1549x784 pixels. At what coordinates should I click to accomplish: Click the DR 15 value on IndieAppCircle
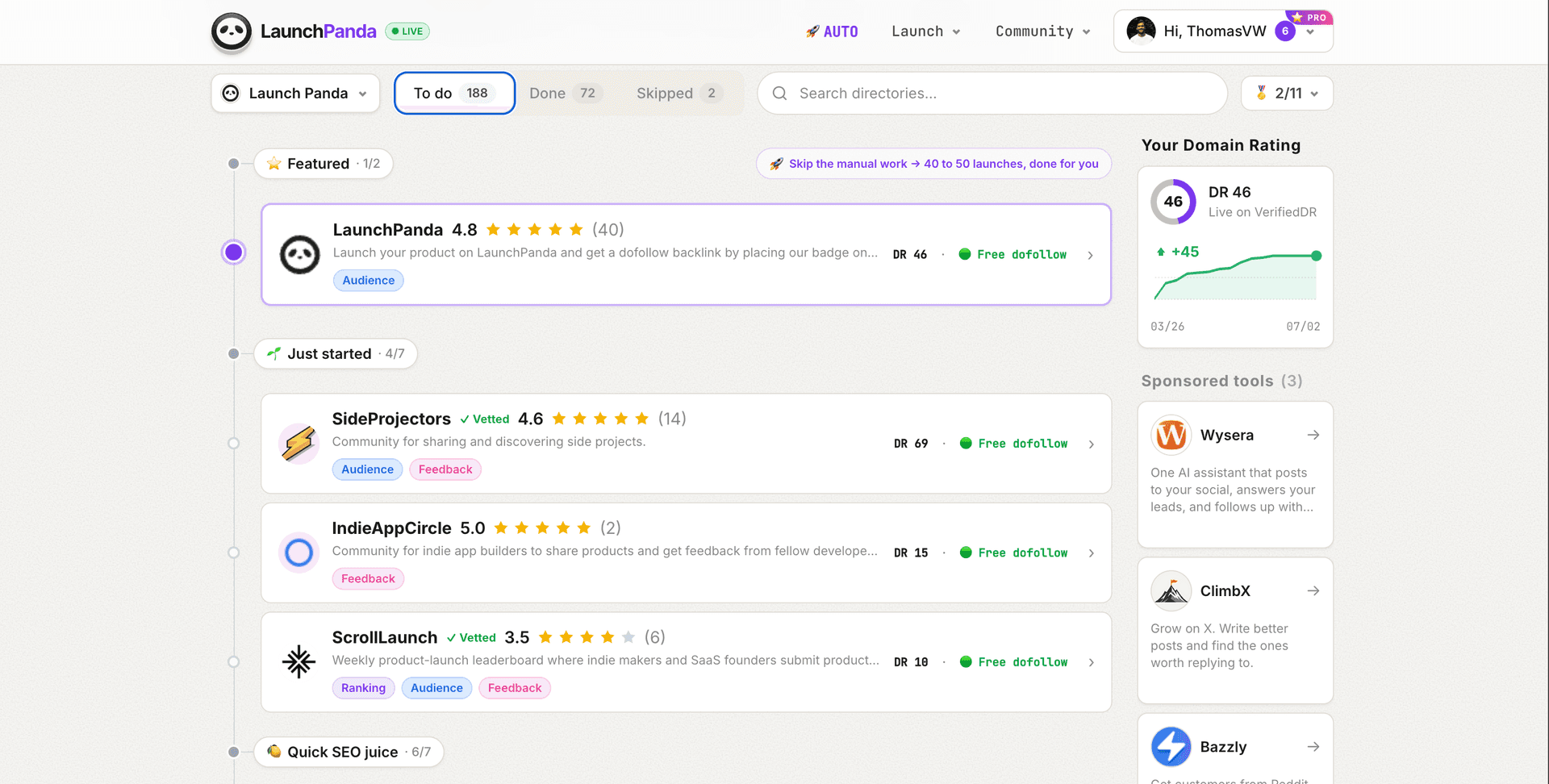click(911, 553)
